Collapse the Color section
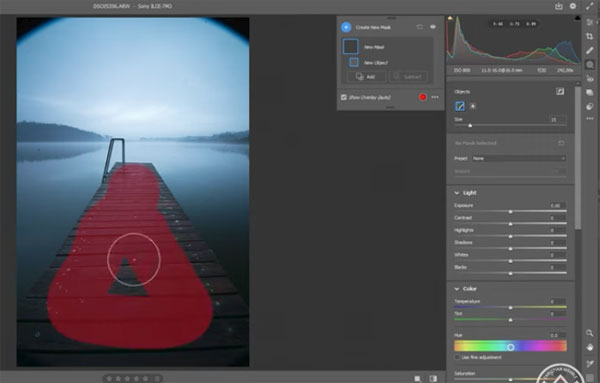Screen dimensions: 600x383 tap(457, 288)
